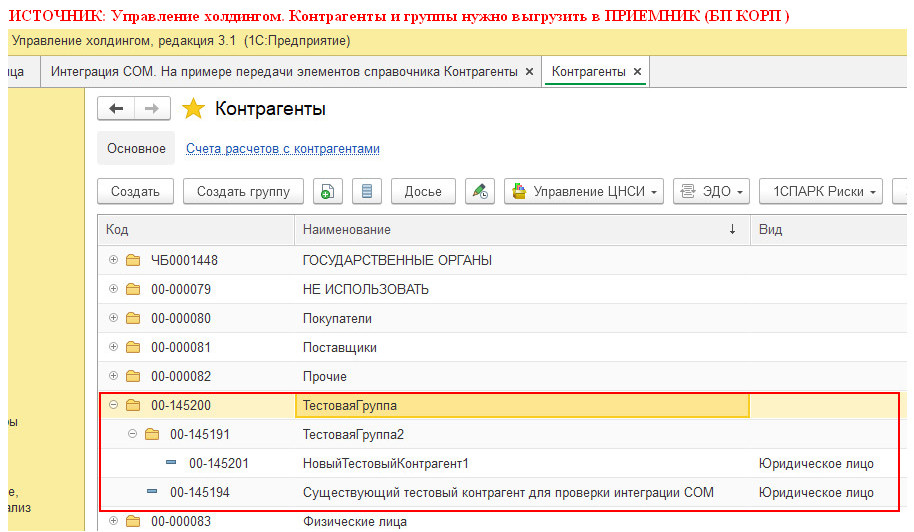Open the 1СПАРК Риски dropdown
This screenshot has height=532, width=914.
pos(821,191)
